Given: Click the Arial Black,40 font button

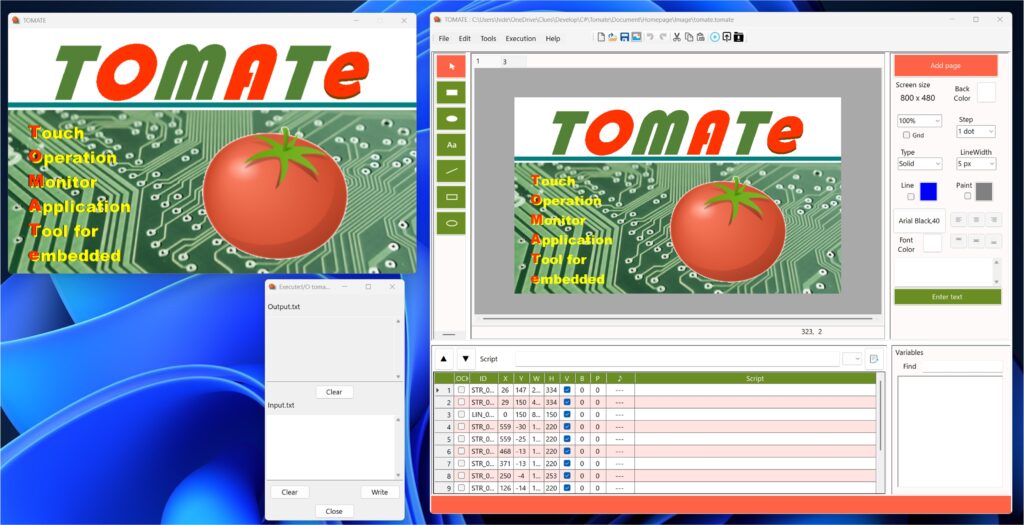Looking at the screenshot, I should coord(919,221).
